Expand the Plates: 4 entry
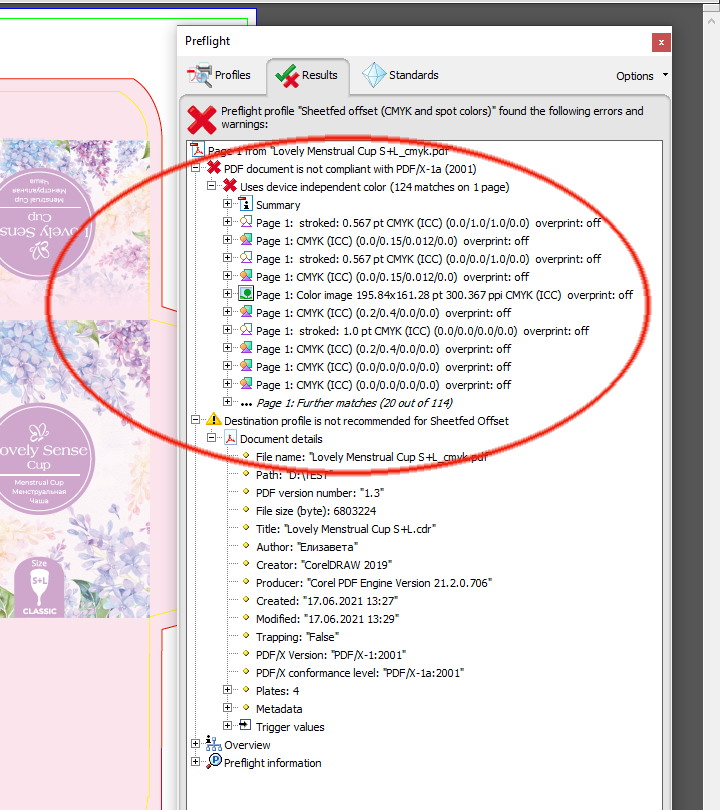 pos(227,690)
